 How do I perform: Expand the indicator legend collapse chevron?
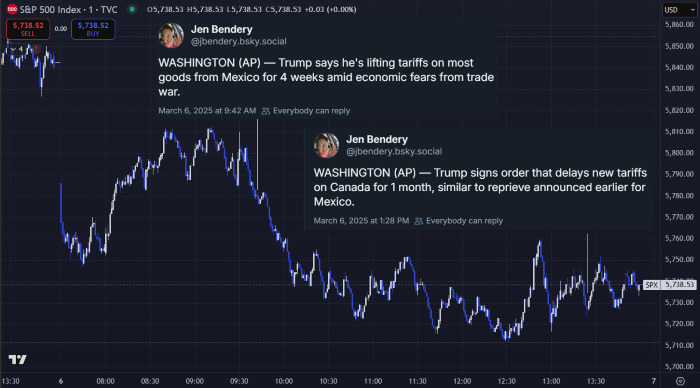pyautogui.click(x=13, y=49)
